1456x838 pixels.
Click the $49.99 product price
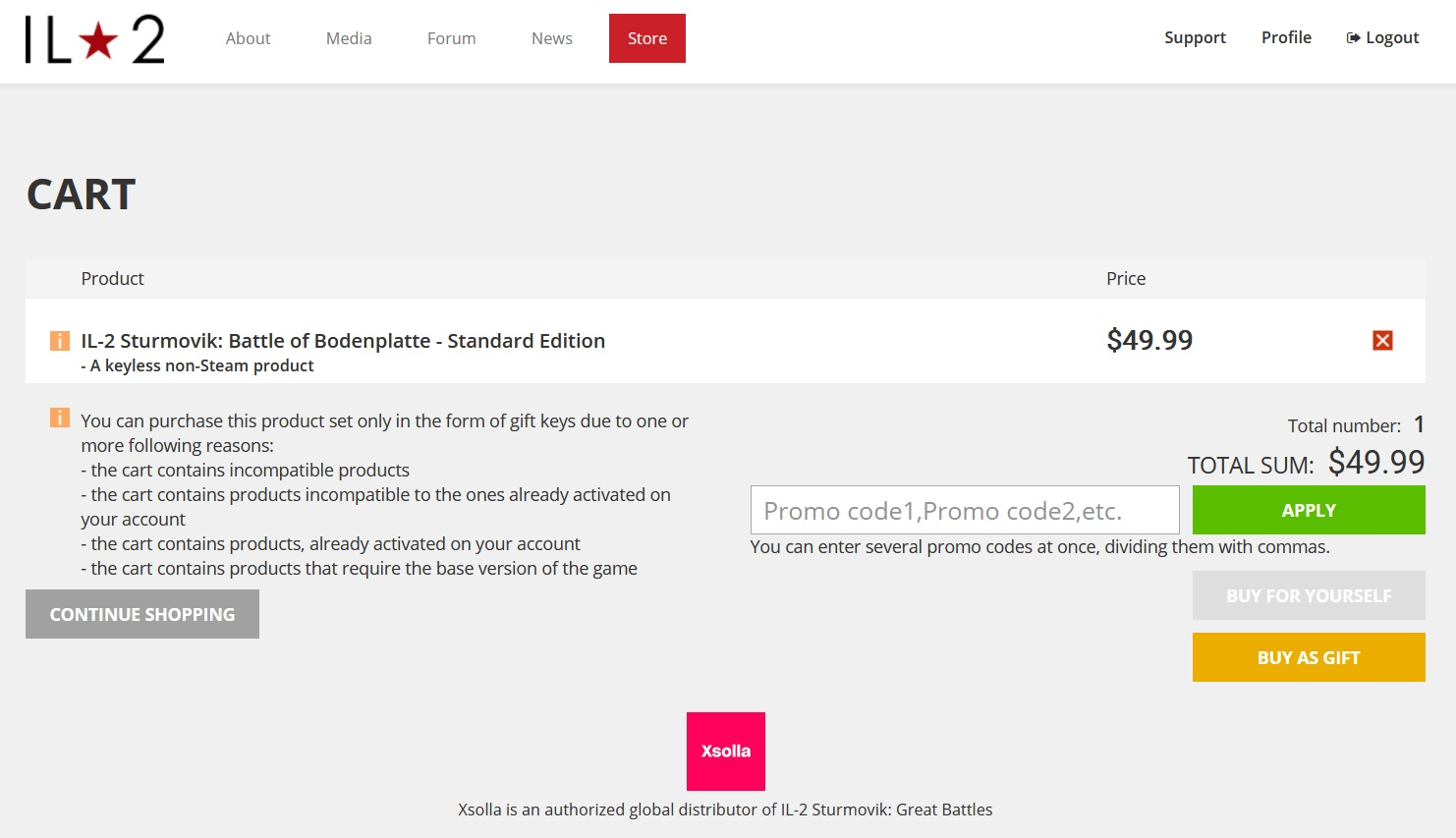[x=1149, y=340]
